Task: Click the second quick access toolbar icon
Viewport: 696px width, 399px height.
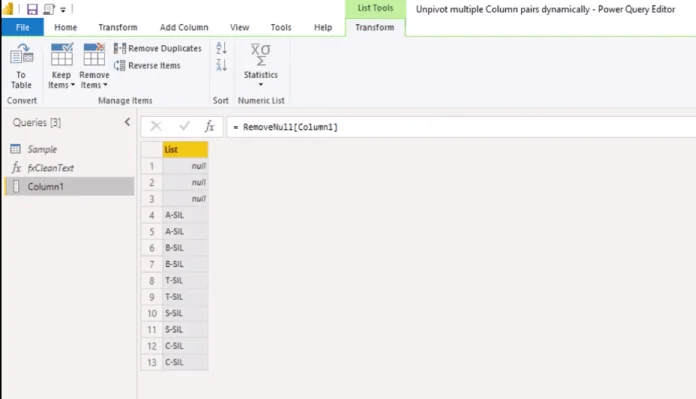Action: click(x=49, y=9)
